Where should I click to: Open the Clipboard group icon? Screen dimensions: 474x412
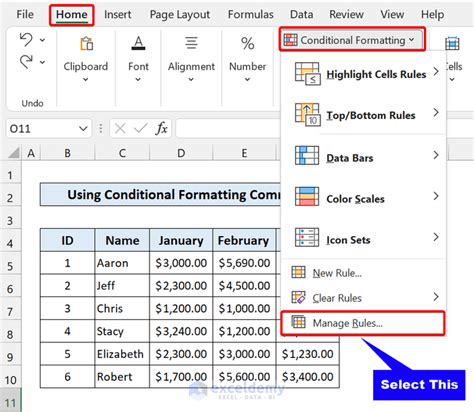(x=86, y=43)
